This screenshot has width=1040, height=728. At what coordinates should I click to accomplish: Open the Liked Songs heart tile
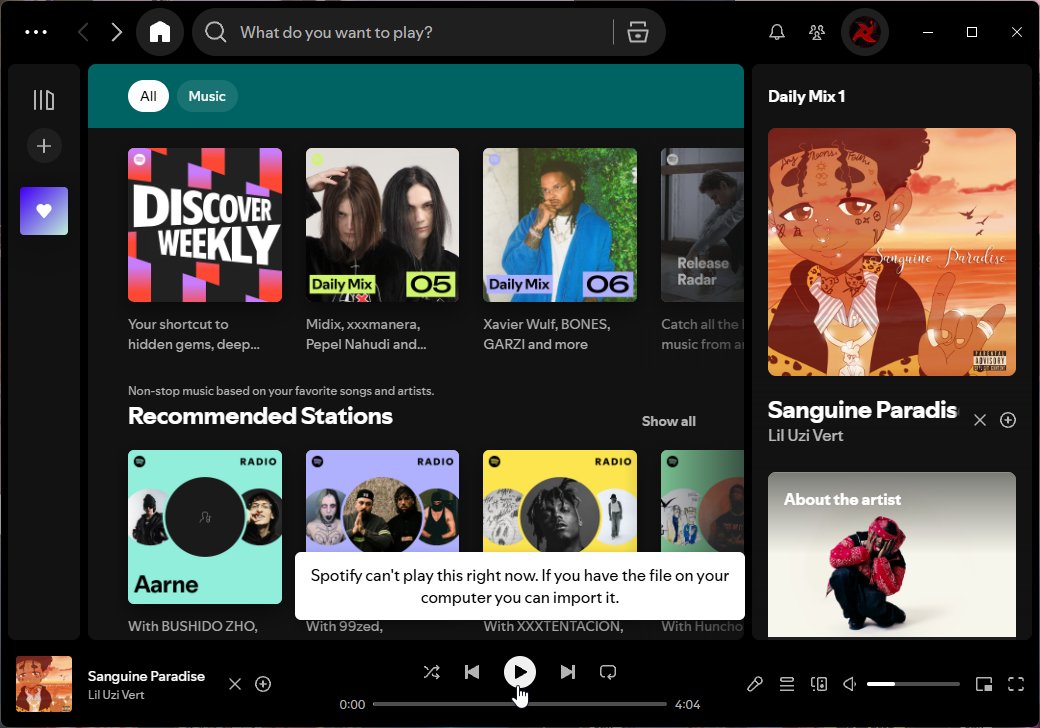coord(44,211)
